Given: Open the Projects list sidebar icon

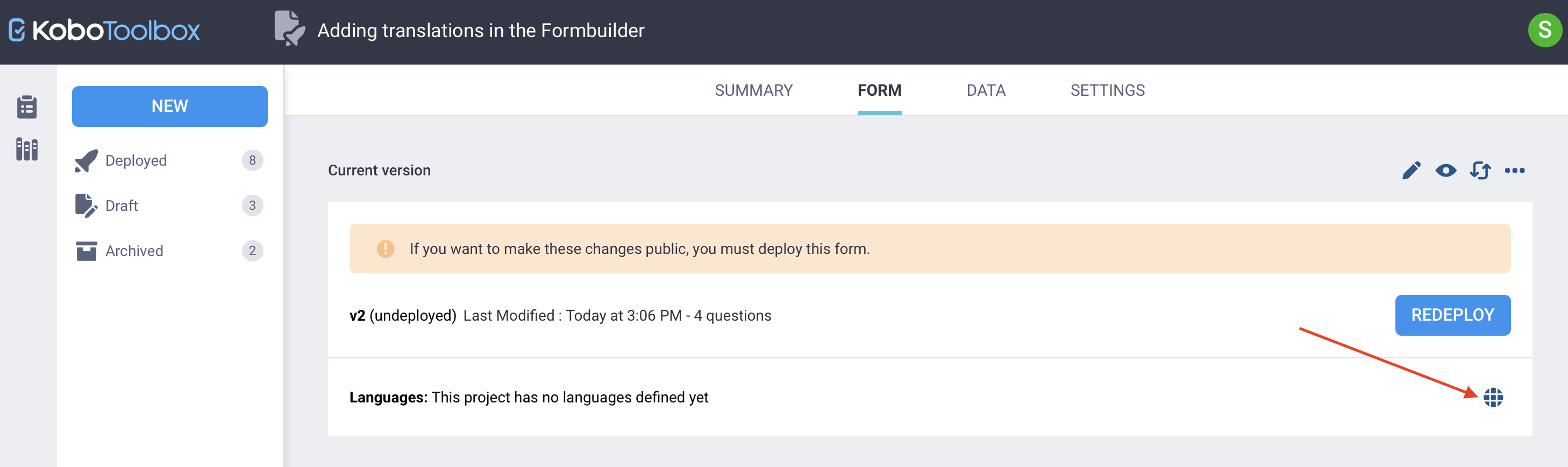Looking at the screenshot, I should point(27,107).
